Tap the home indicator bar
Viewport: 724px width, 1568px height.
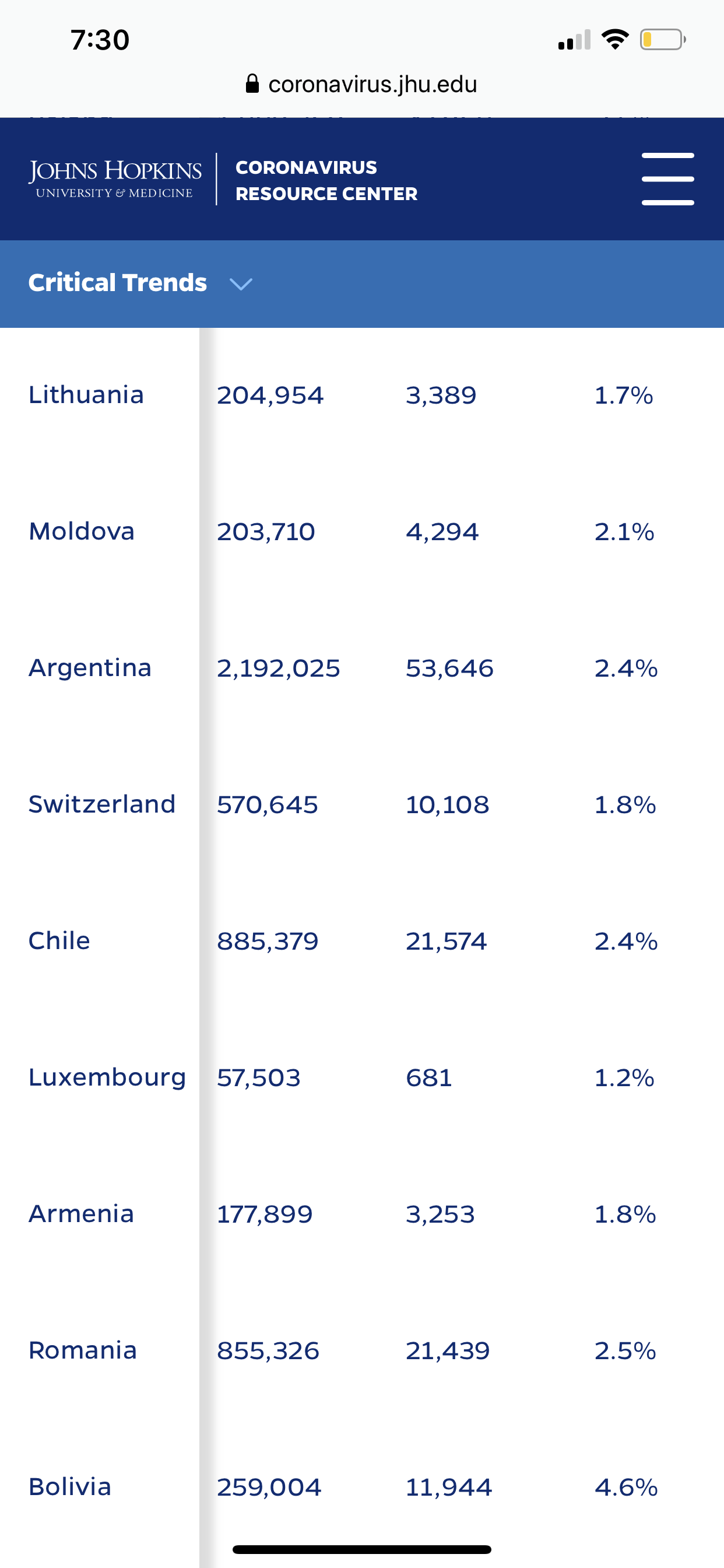coord(361,1549)
